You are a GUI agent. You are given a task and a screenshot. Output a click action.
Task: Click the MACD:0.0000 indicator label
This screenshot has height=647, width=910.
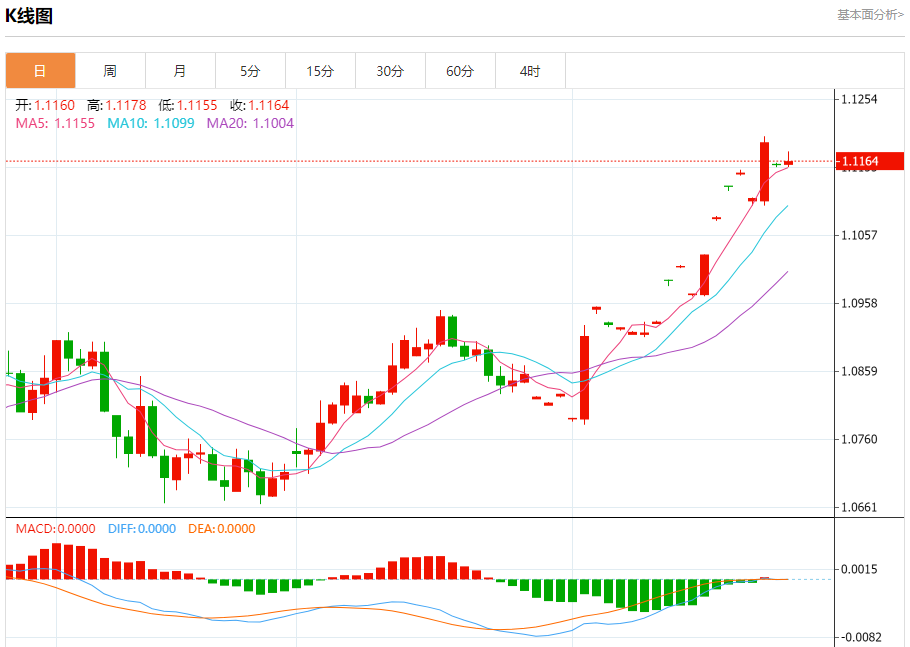(x=55, y=529)
